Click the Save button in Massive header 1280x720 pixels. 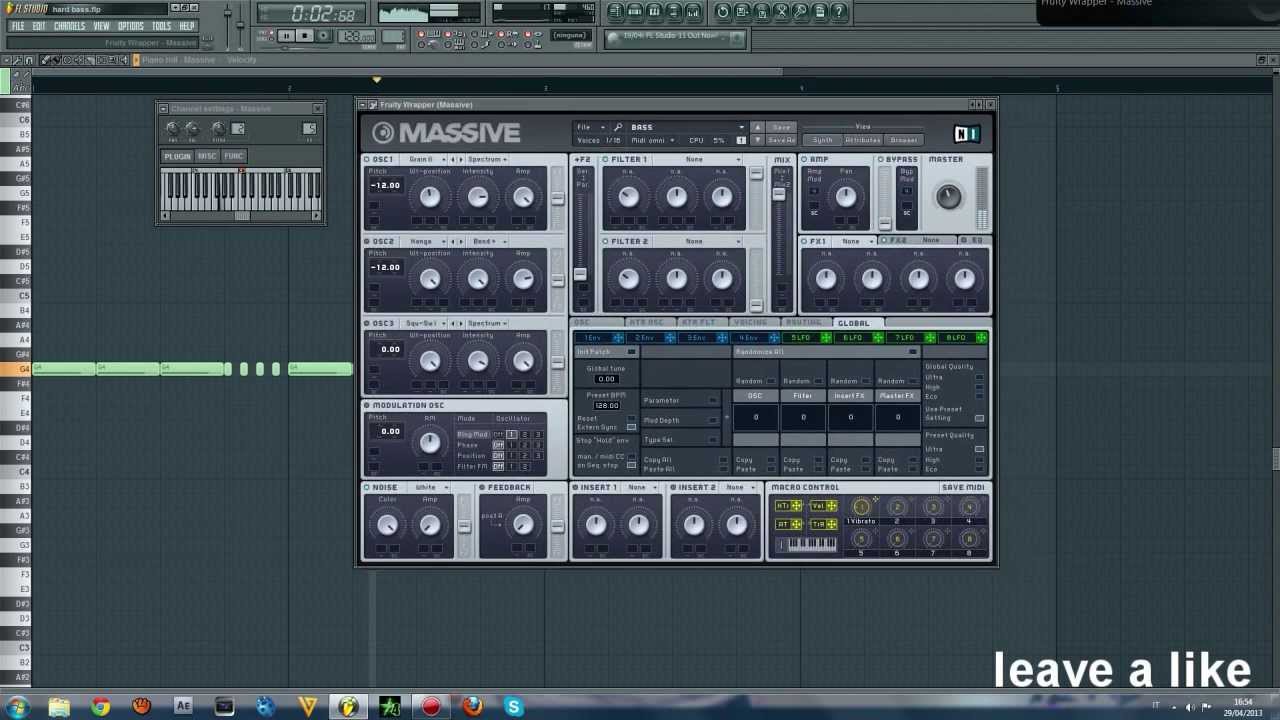tap(781, 127)
